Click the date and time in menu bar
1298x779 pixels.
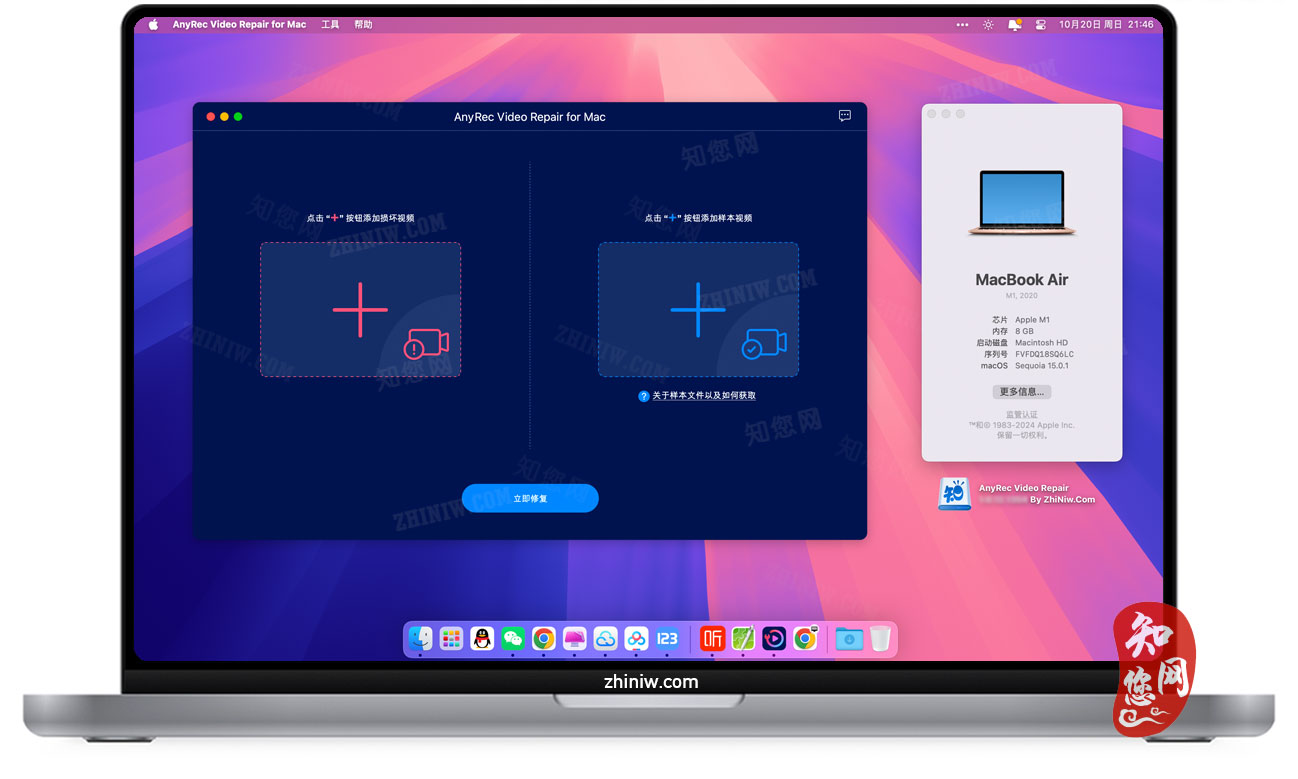click(1106, 24)
